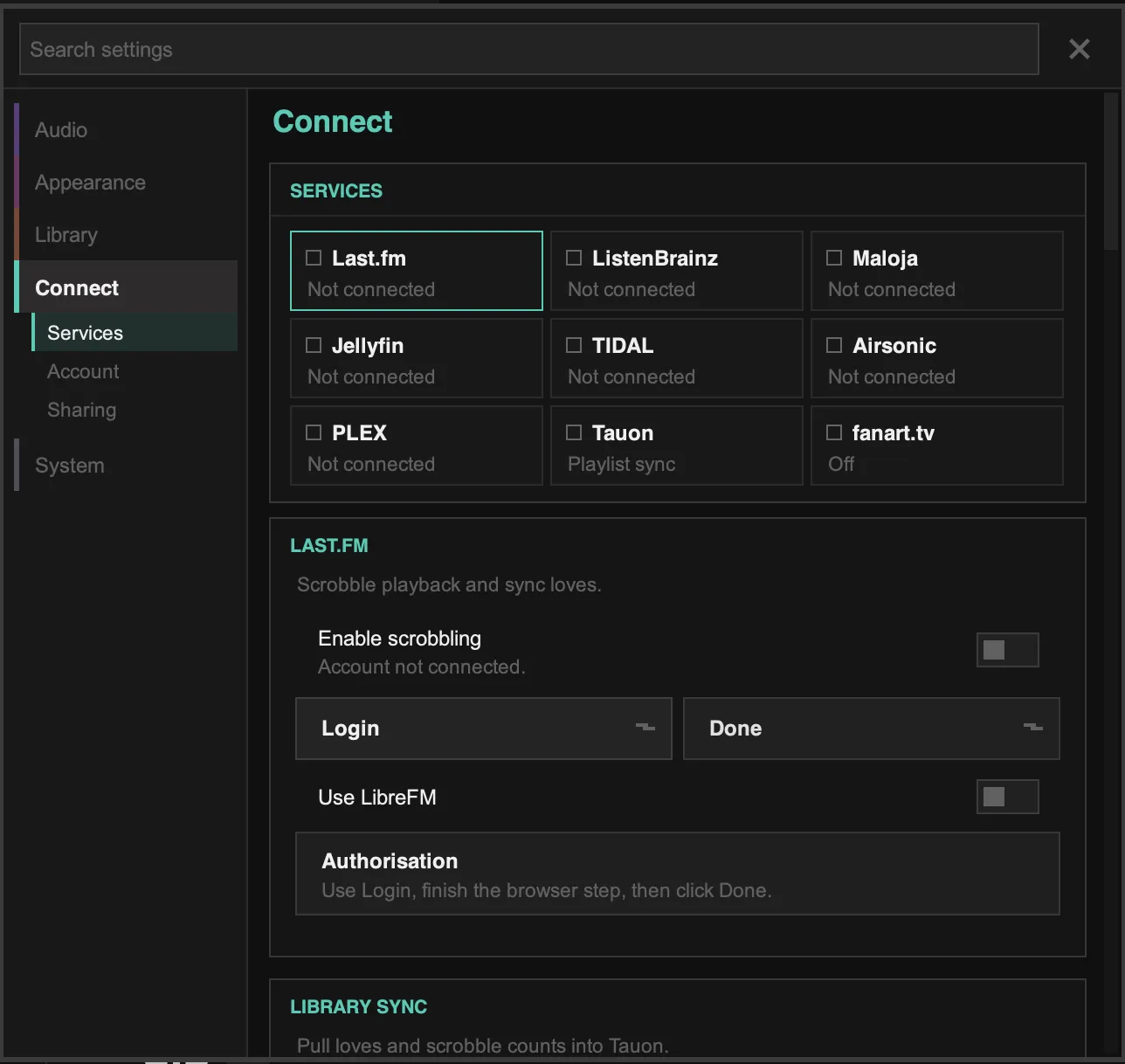Click the Login button for Last.fm
Viewport: 1125px width, 1064px height.
coord(484,729)
